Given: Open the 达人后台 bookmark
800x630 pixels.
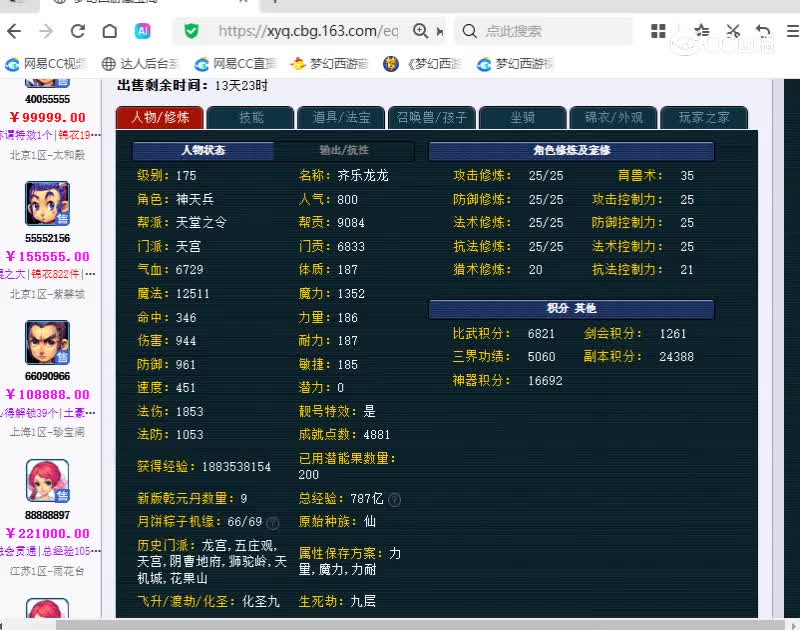Looking at the screenshot, I should pyautogui.click(x=140, y=64).
